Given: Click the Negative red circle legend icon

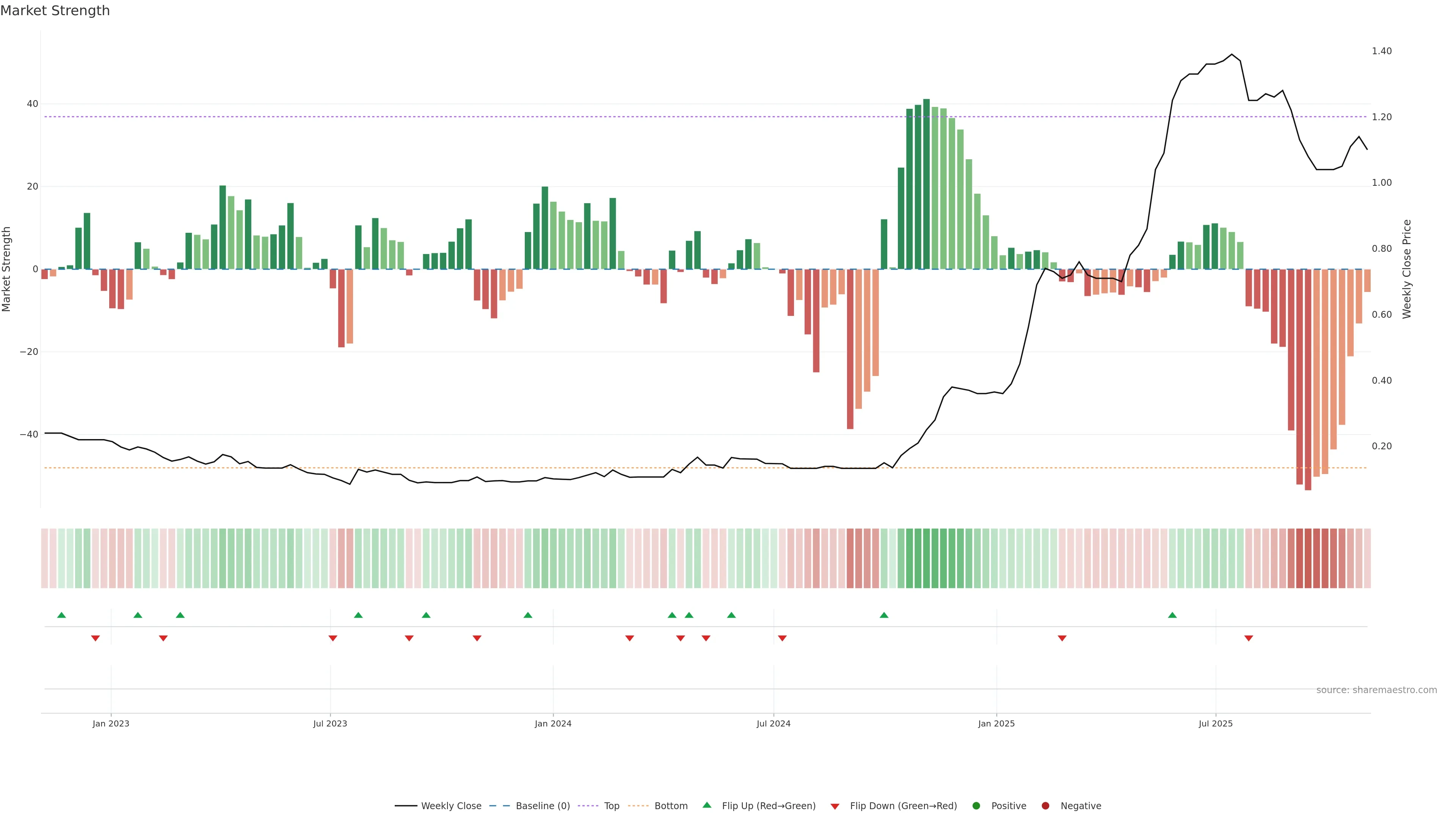Looking at the screenshot, I should 1045,806.
